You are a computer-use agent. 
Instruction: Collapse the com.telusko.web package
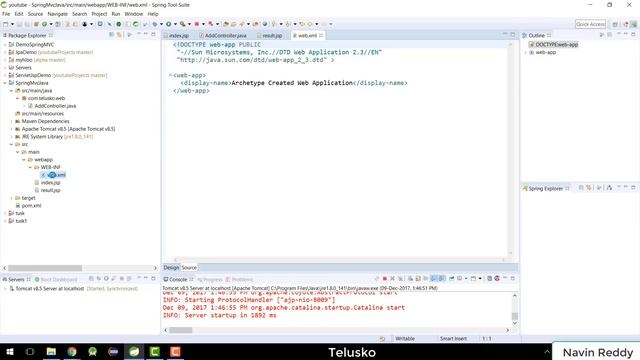click(18, 98)
